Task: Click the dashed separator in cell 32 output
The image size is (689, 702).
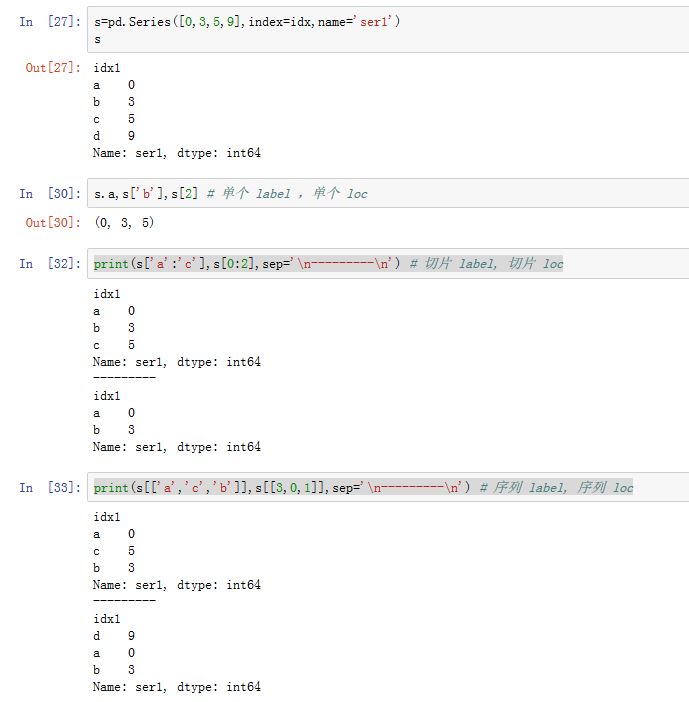Action: 123,378
